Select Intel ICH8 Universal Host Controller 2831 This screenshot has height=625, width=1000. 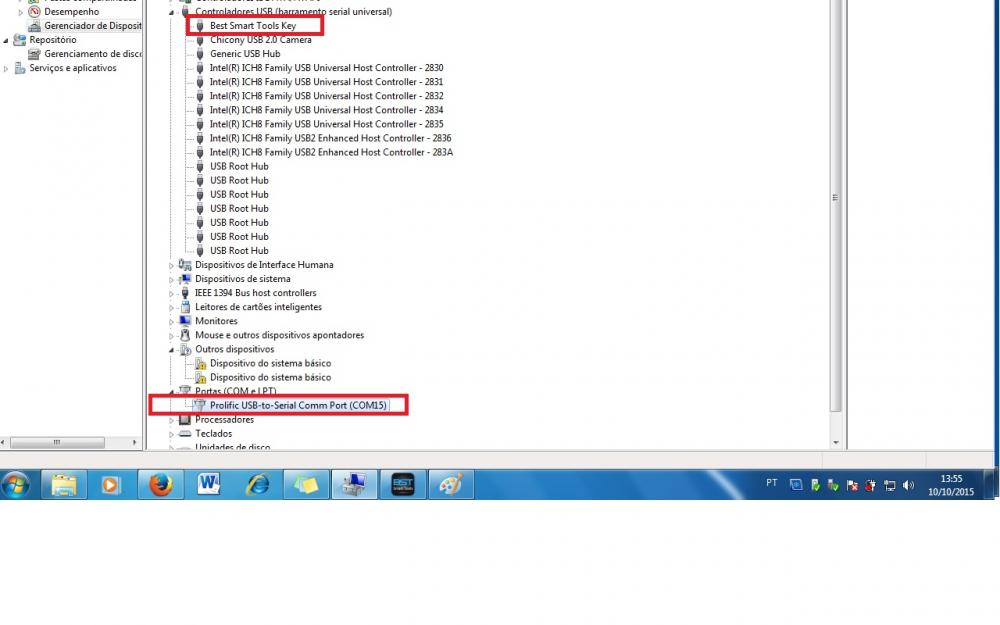click(x=326, y=82)
